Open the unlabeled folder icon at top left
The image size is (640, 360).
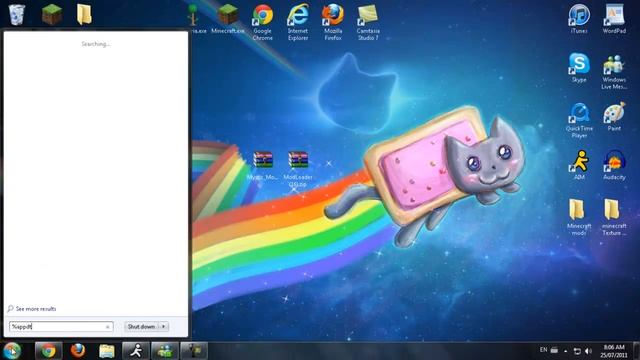click(84, 14)
